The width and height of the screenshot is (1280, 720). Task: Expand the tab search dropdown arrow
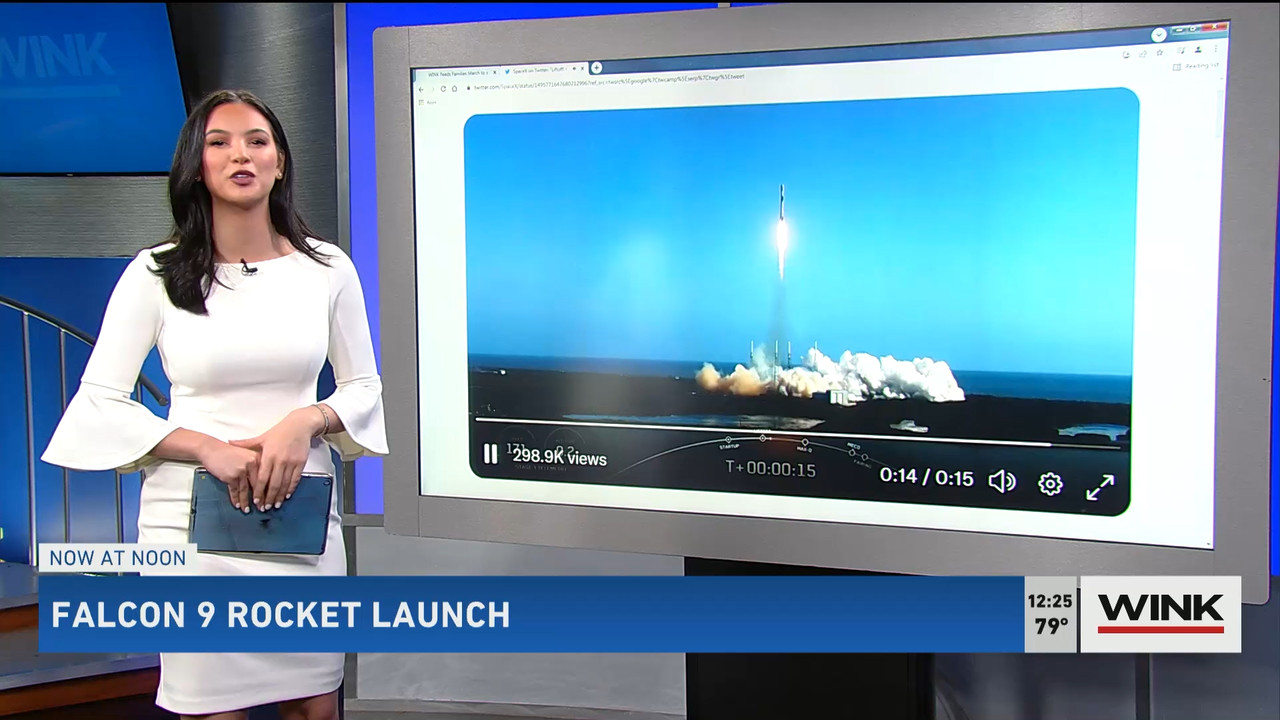point(1159,34)
